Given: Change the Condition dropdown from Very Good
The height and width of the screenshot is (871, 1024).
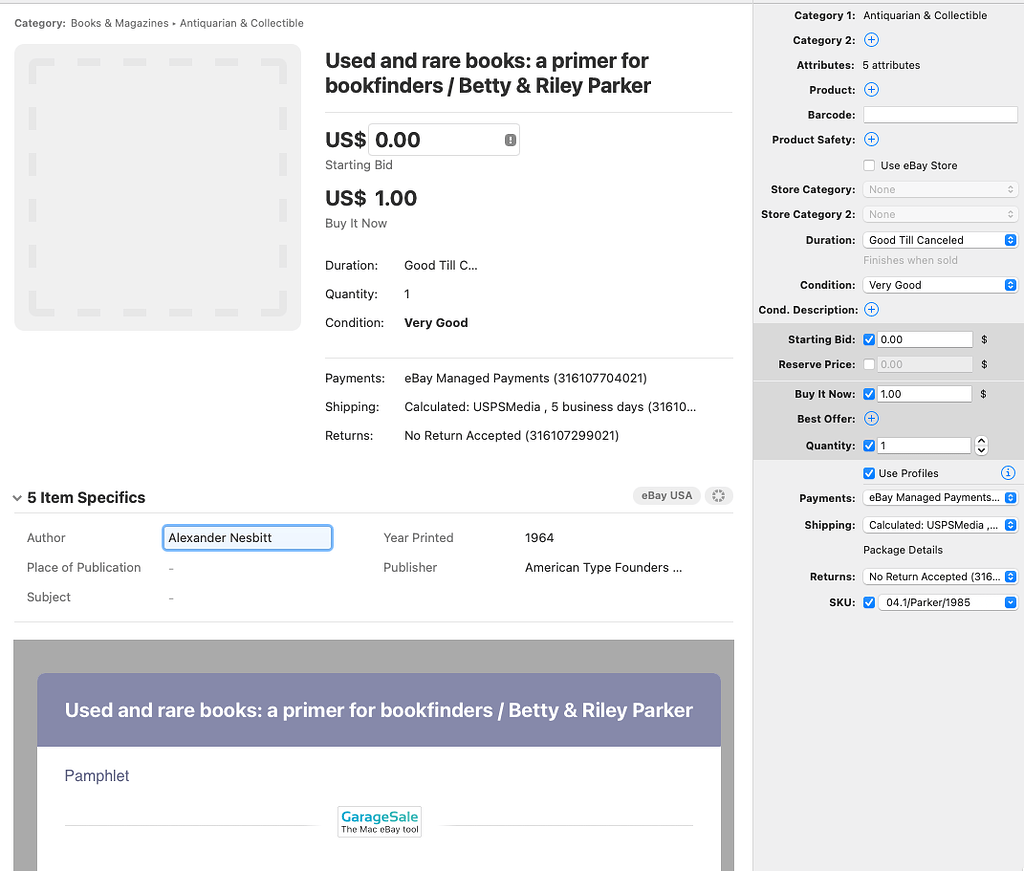Looking at the screenshot, I should (x=938, y=284).
